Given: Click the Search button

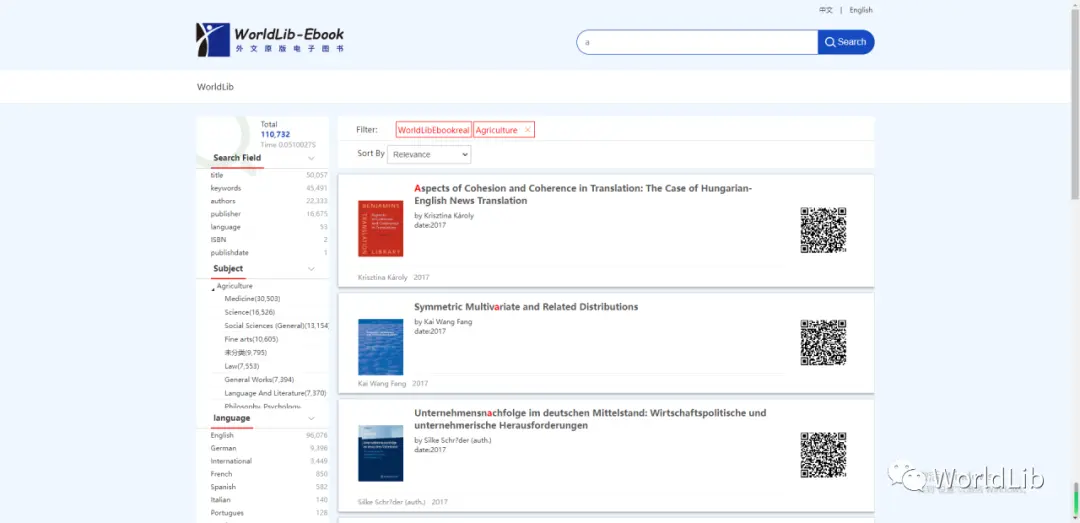Looking at the screenshot, I should coord(846,42).
